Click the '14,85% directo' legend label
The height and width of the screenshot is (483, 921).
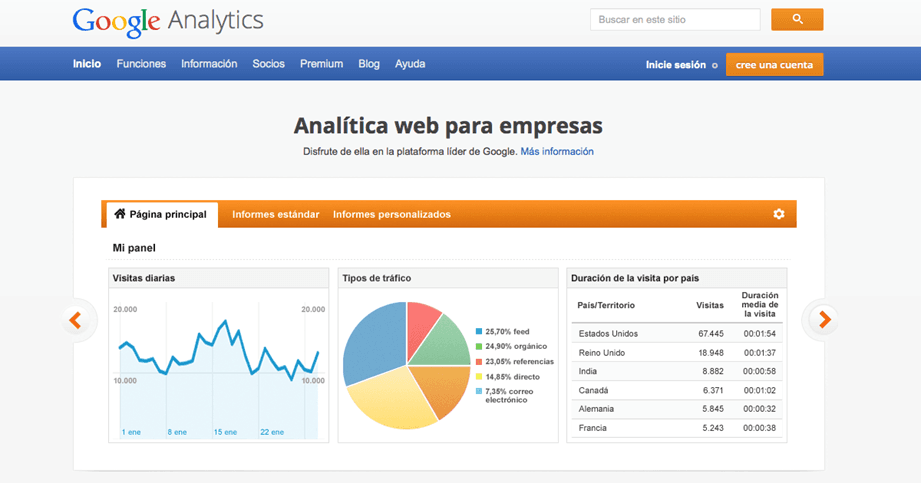click(x=512, y=377)
